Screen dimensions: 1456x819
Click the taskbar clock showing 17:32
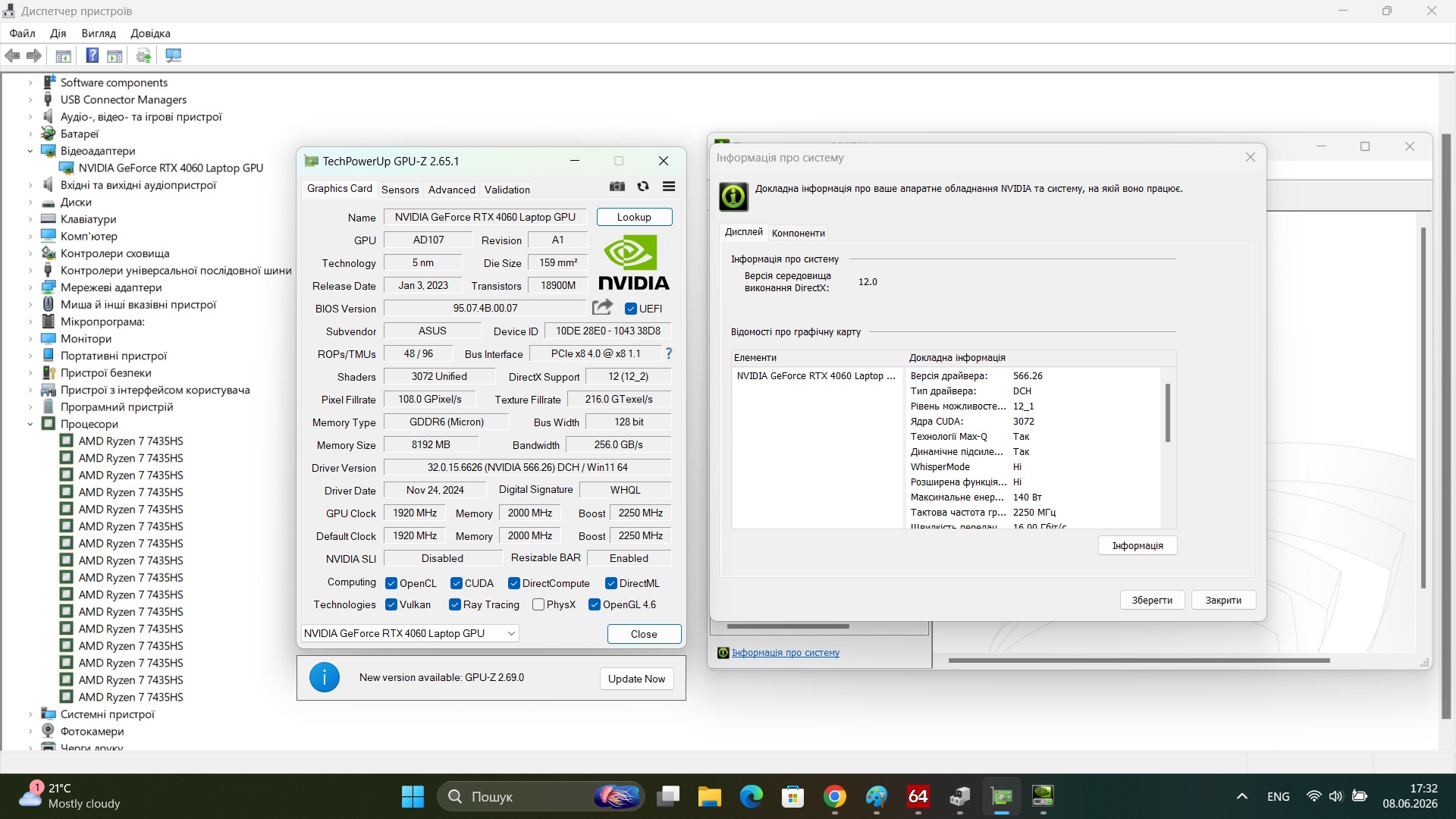(1410, 796)
